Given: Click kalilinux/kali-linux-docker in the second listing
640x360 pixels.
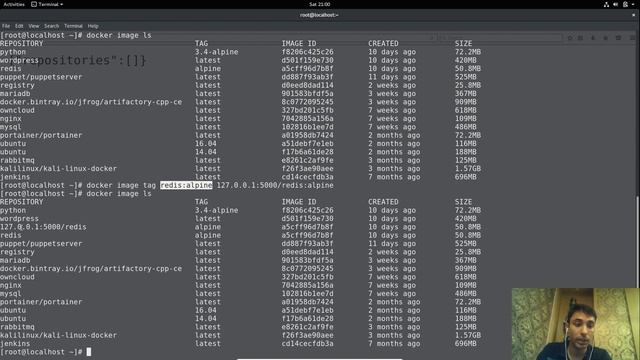Looking at the screenshot, I should [x=58, y=335].
